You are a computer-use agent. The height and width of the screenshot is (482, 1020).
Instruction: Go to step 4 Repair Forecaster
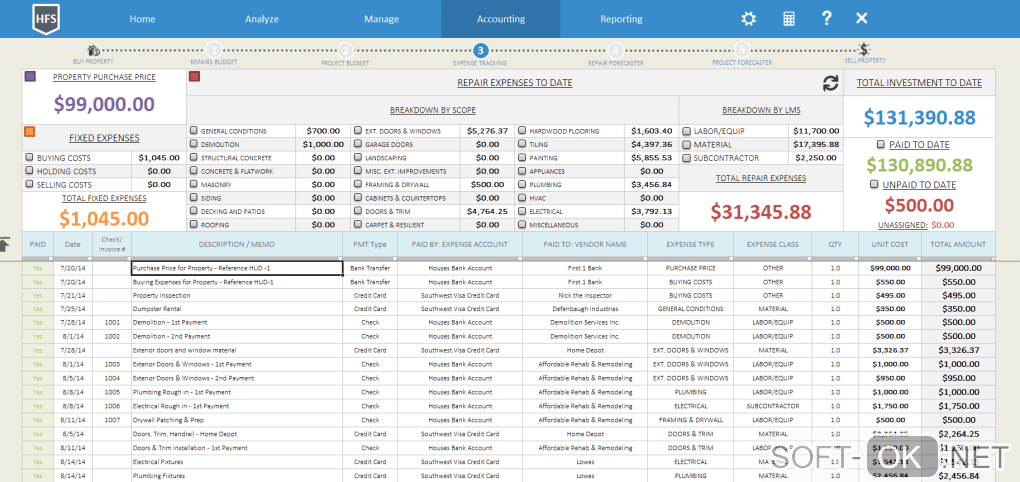coord(615,50)
